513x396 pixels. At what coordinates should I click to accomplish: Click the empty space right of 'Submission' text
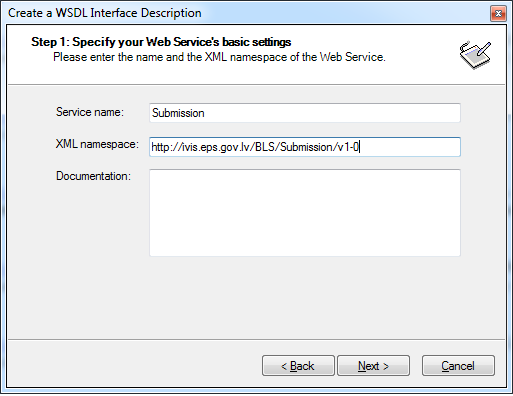click(x=332, y=113)
